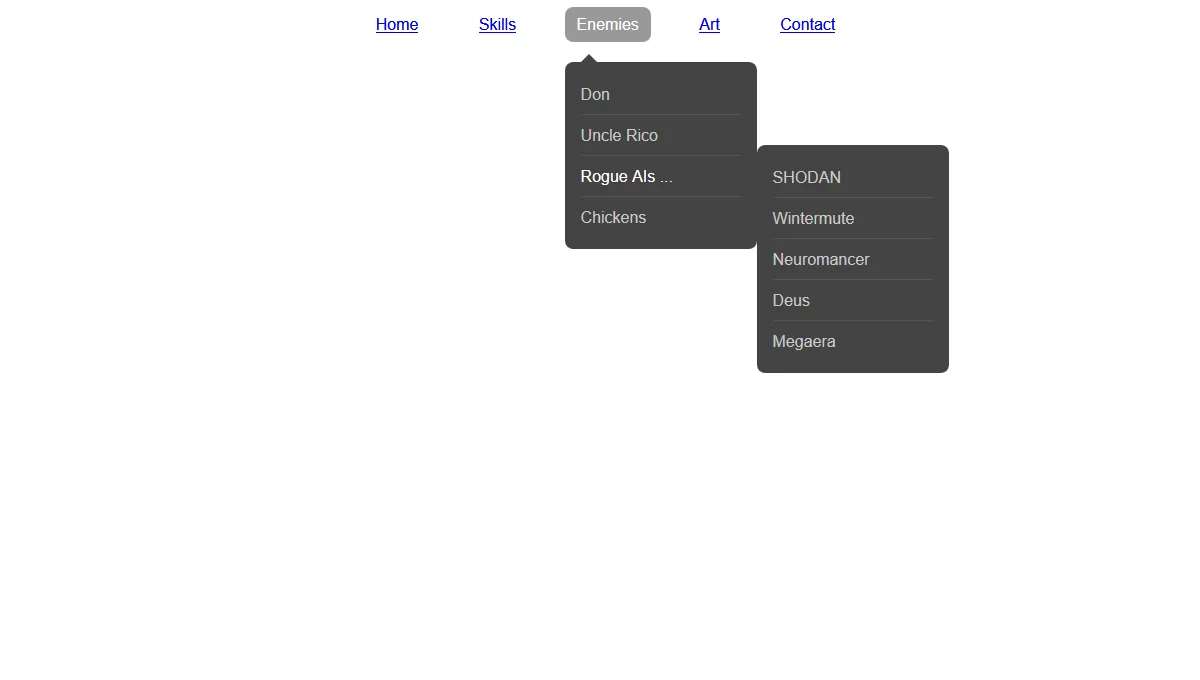Click the Home link at far left
The width and height of the screenshot is (1200, 680).
[x=397, y=24]
